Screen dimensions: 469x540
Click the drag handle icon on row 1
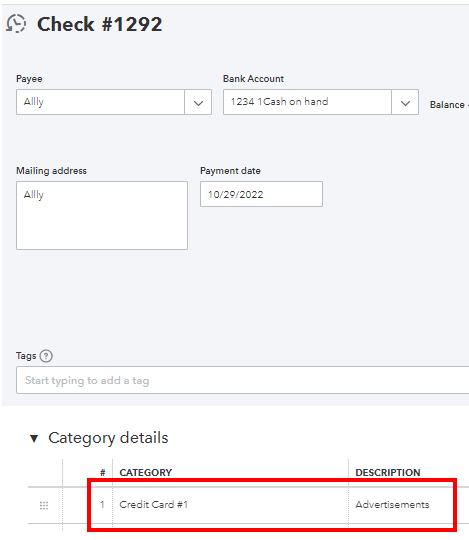[x=44, y=505]
